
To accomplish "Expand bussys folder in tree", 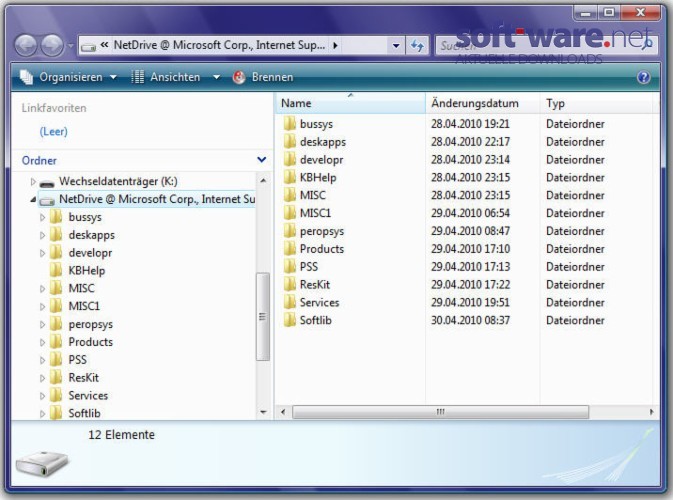I will (42, 217).
